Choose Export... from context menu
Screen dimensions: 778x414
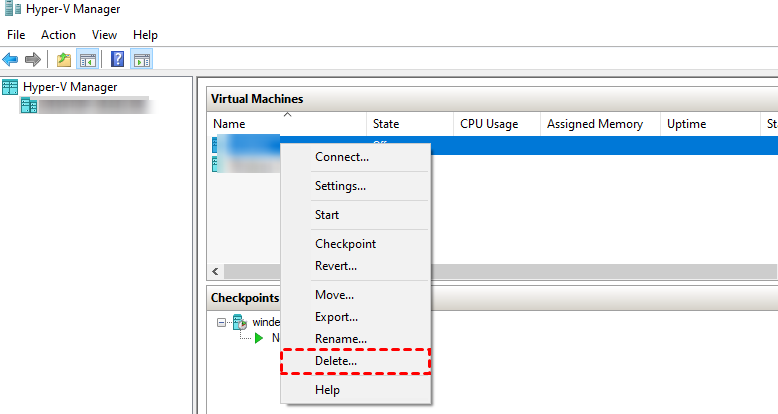[356, 317]
